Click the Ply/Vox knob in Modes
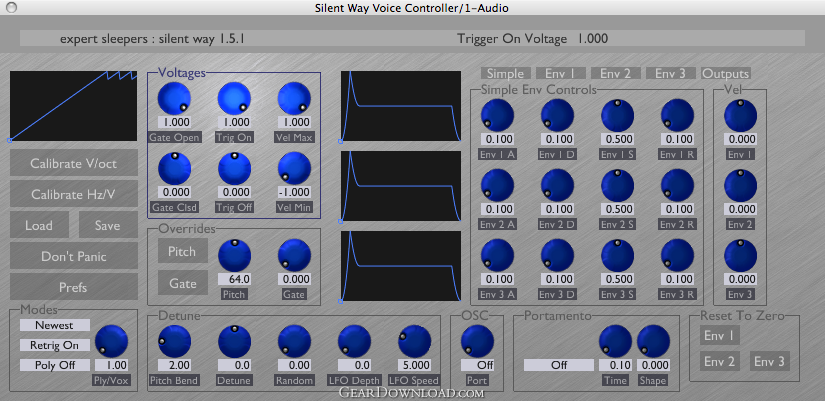 [111, 341]
